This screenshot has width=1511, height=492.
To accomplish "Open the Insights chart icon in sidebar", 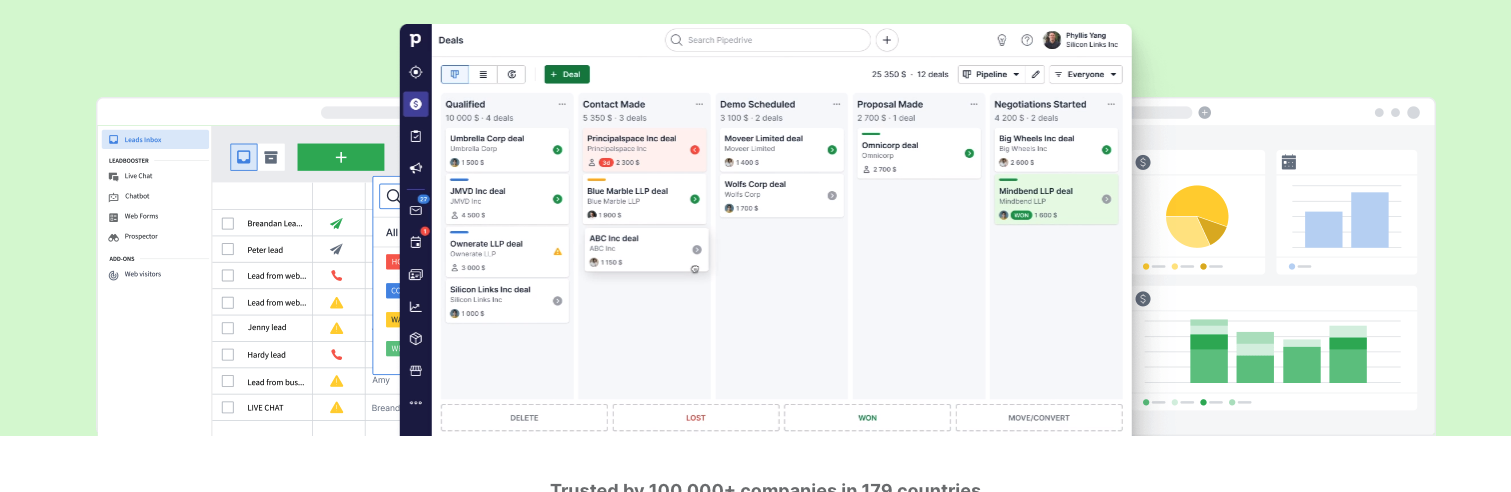I will click(x=416, y=307).
